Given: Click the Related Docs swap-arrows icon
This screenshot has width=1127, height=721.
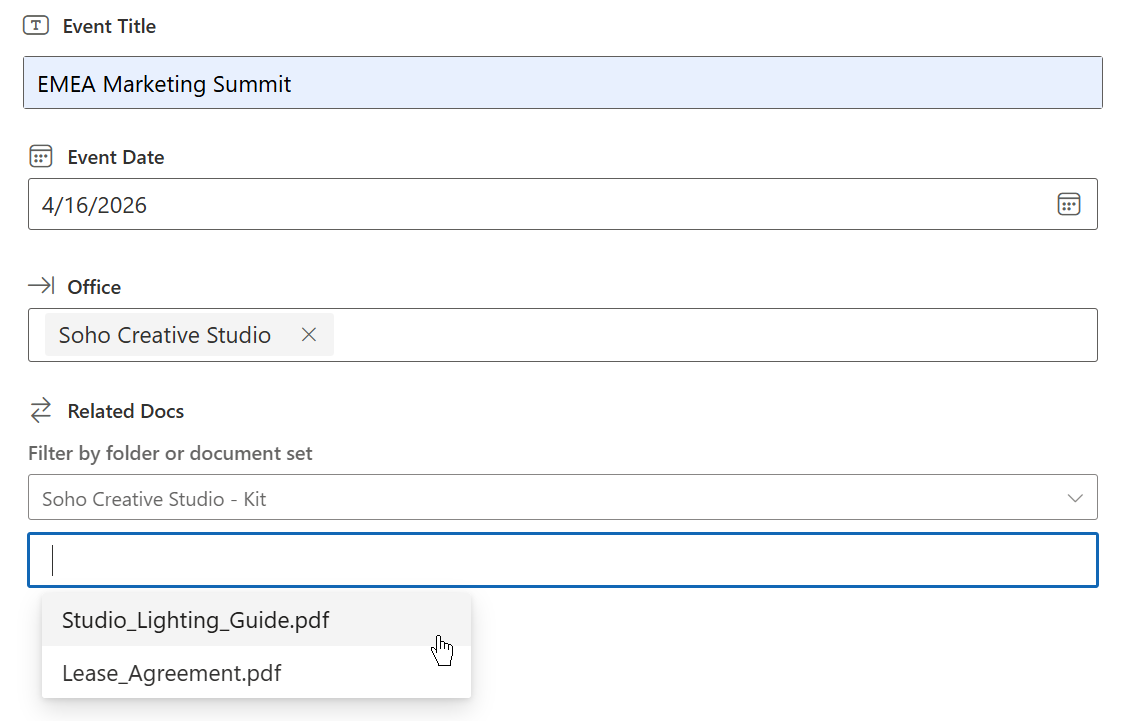Looking at the screenshot, I should pos(41,410).
